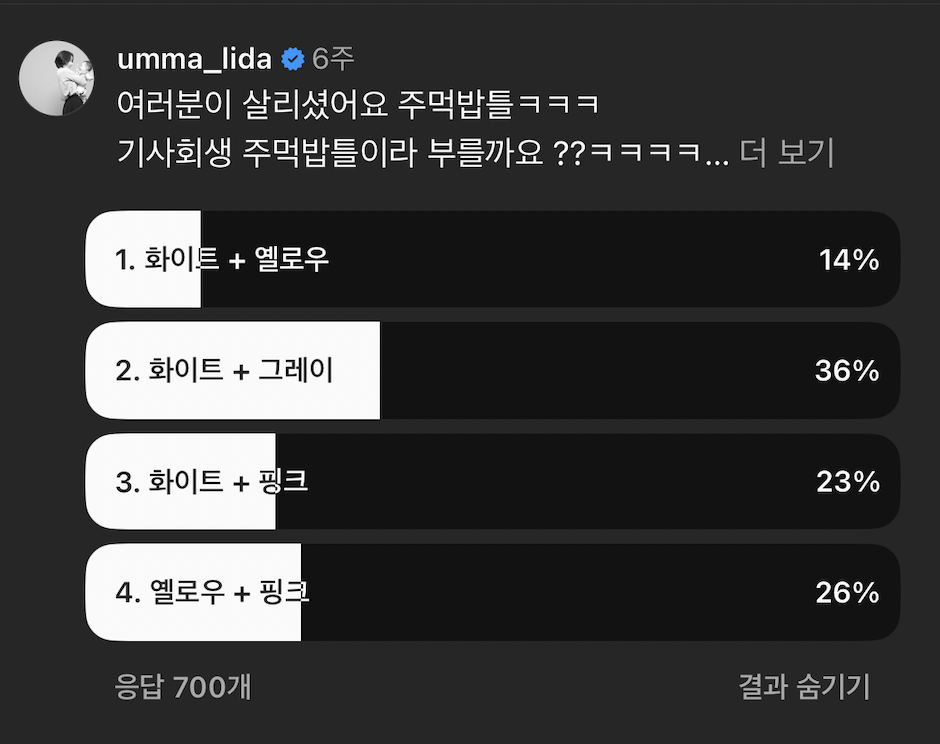Image resolution: width=940 pixels, height=744 pixels.
Task: Click the 23% result percentage
Action: 847,482
